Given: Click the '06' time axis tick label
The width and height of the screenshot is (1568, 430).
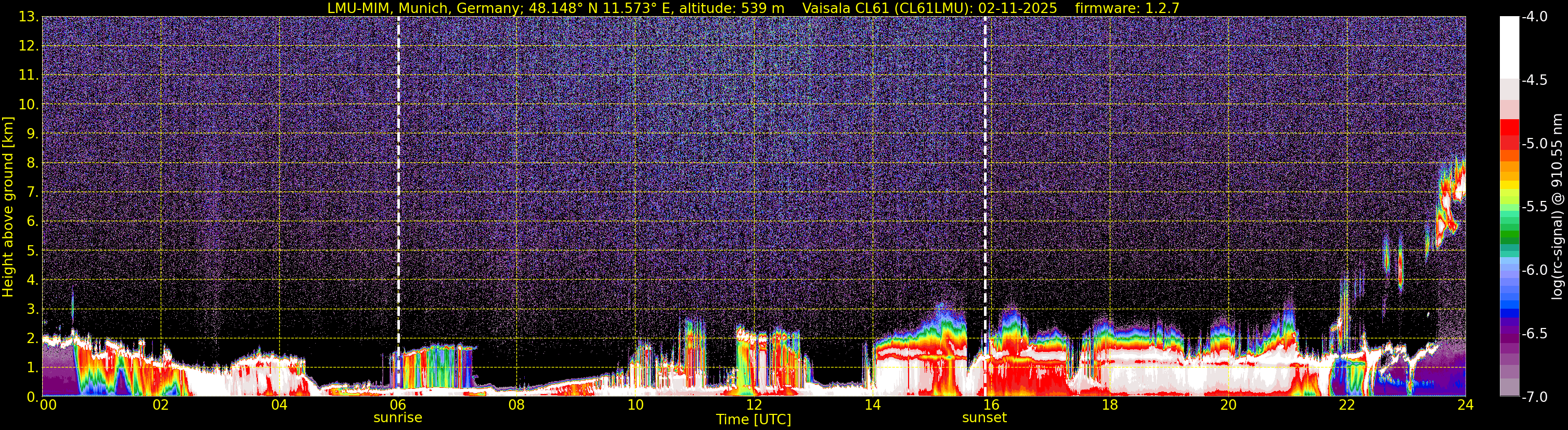Looking at the screenshot, I should (x=398, y=405).
